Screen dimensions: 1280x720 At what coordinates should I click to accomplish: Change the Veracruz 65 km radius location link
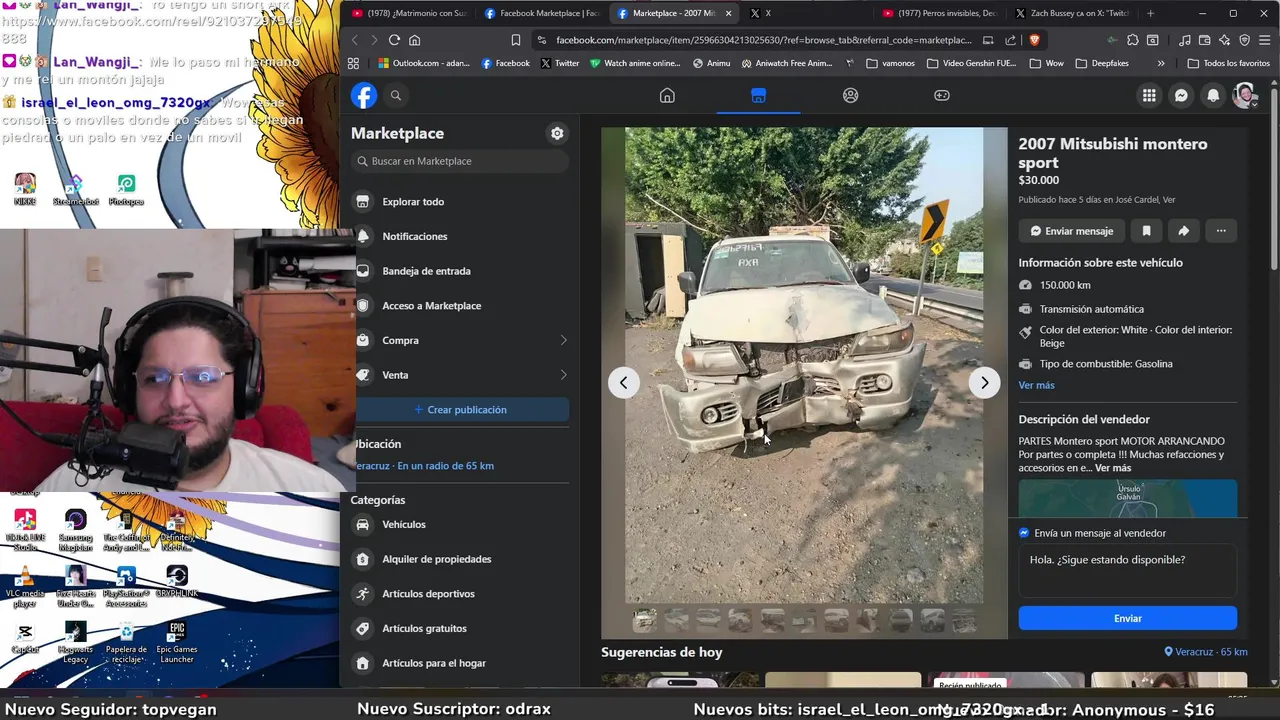coord(425,465)
